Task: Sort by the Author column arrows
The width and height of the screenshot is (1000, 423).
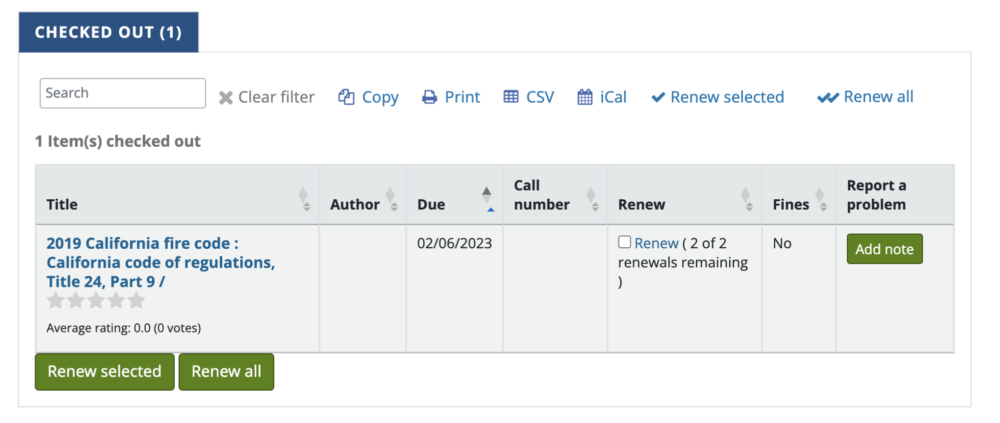Action: 391,200
